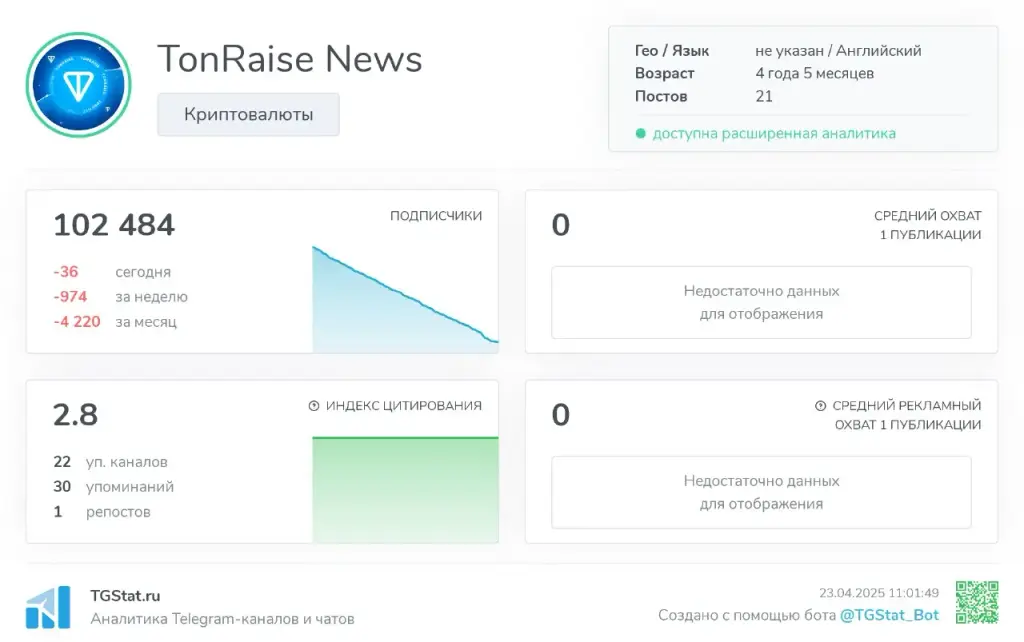Click the TGStat.ru text label
Screen dimensions: 1024x642
tap(125, 596)
